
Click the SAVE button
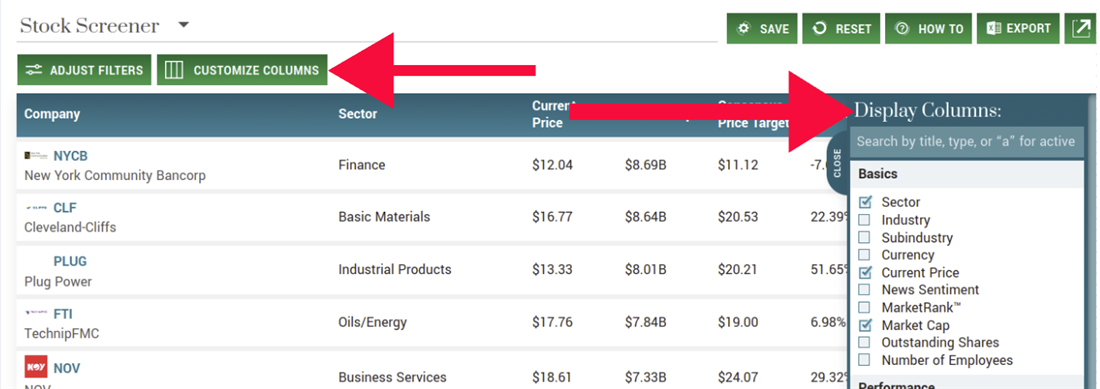click(763, 29)
